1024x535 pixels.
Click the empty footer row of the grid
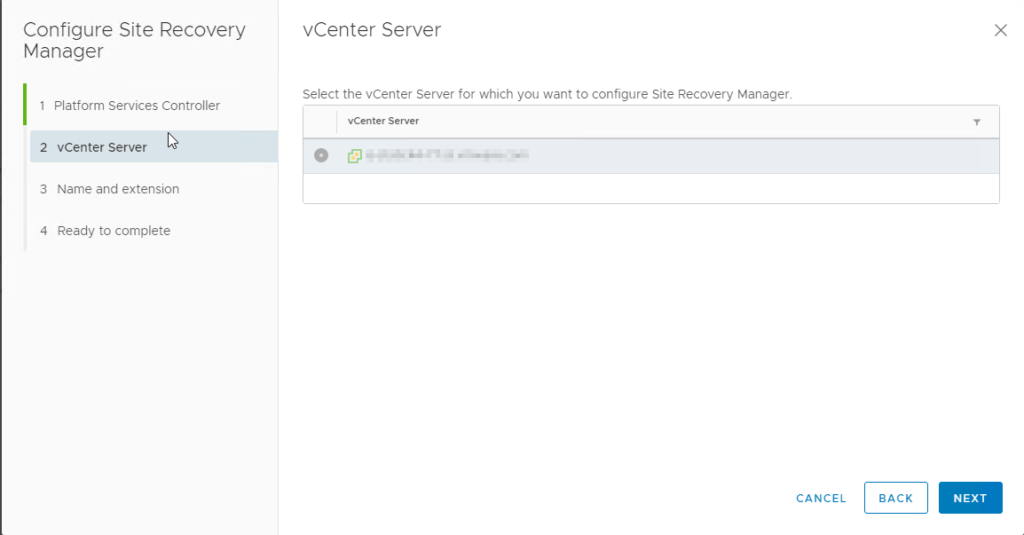click(x=650, y=188)
